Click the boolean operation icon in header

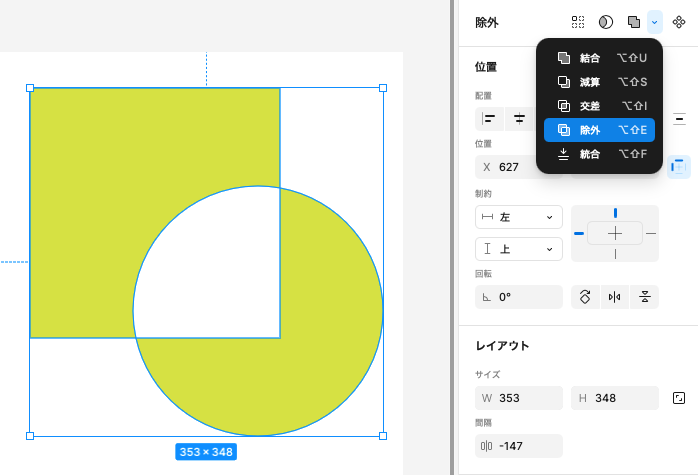click(x=633, y=22)
